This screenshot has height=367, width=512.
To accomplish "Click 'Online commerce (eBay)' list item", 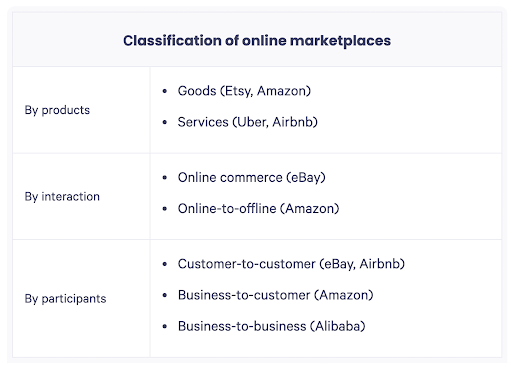I will 251,177.
